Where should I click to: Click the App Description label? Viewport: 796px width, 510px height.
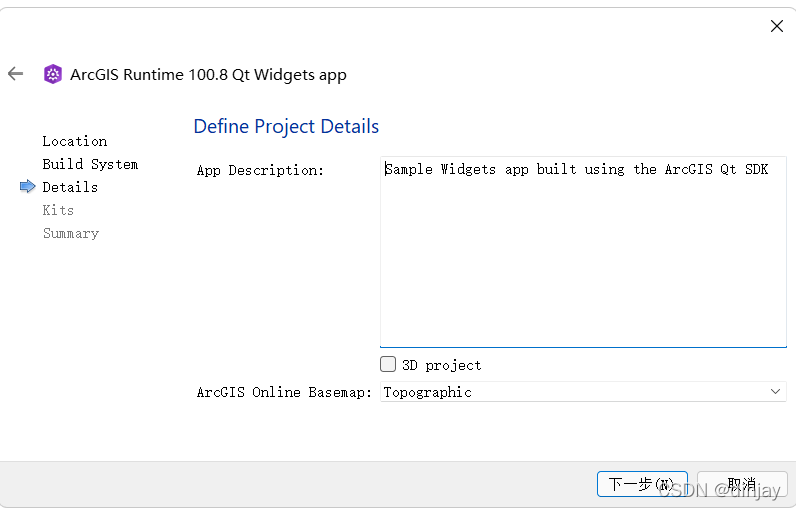pos(260,171)
